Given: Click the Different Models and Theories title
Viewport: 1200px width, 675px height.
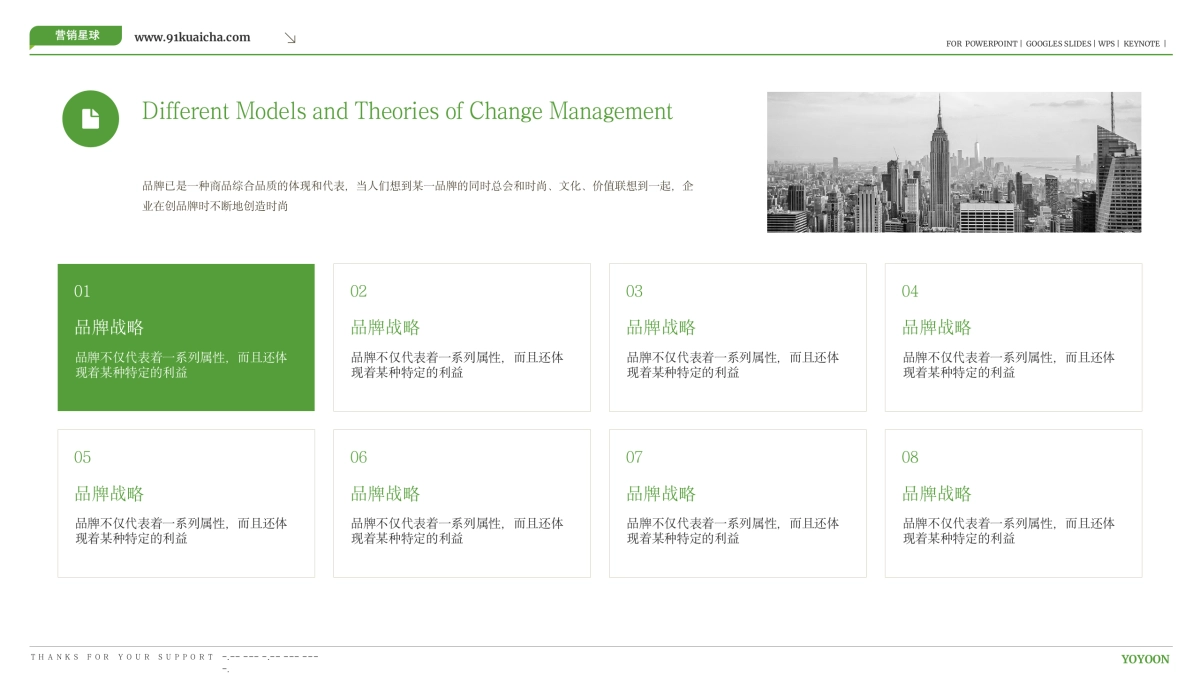Looking at the screenshot, I should [407, 111].
